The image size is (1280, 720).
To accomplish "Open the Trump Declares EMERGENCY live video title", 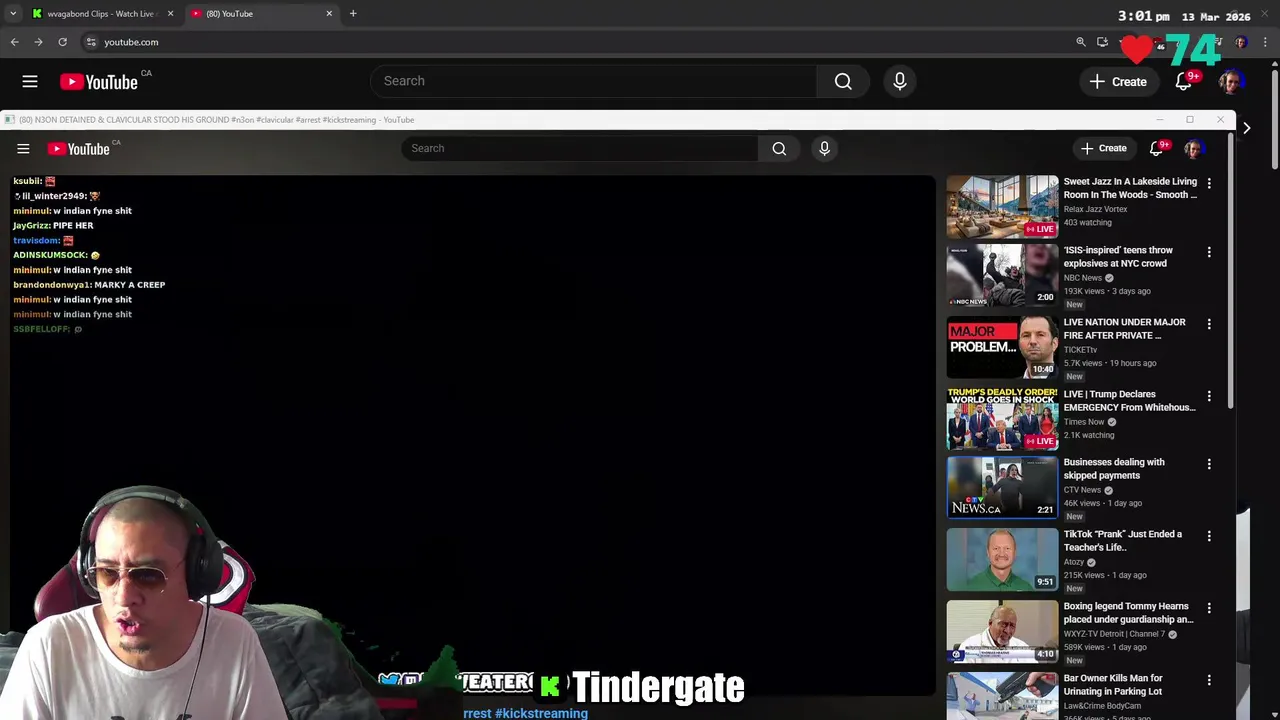I will (1130, 401).
